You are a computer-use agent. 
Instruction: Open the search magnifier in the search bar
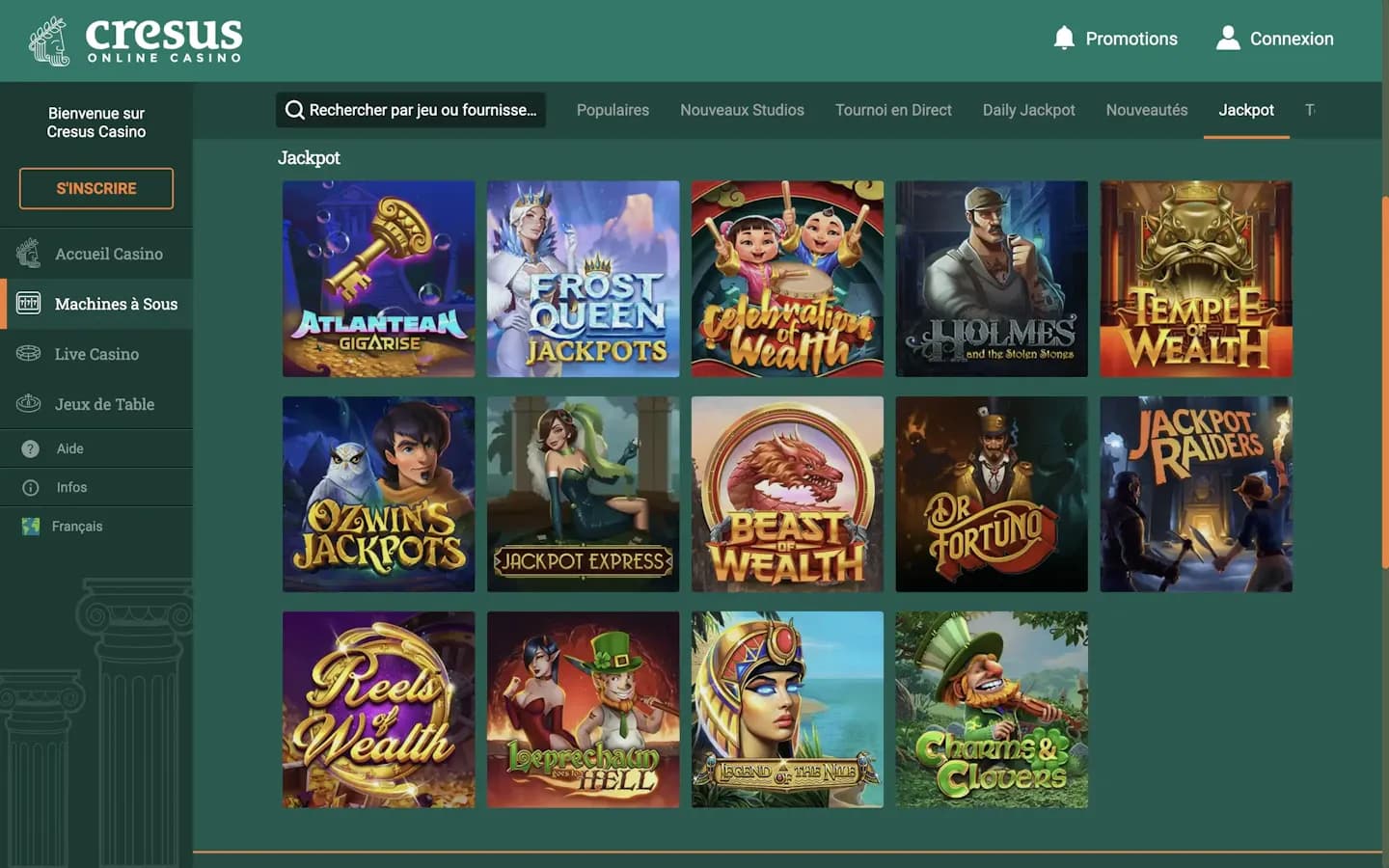click(x=295, y=110)
